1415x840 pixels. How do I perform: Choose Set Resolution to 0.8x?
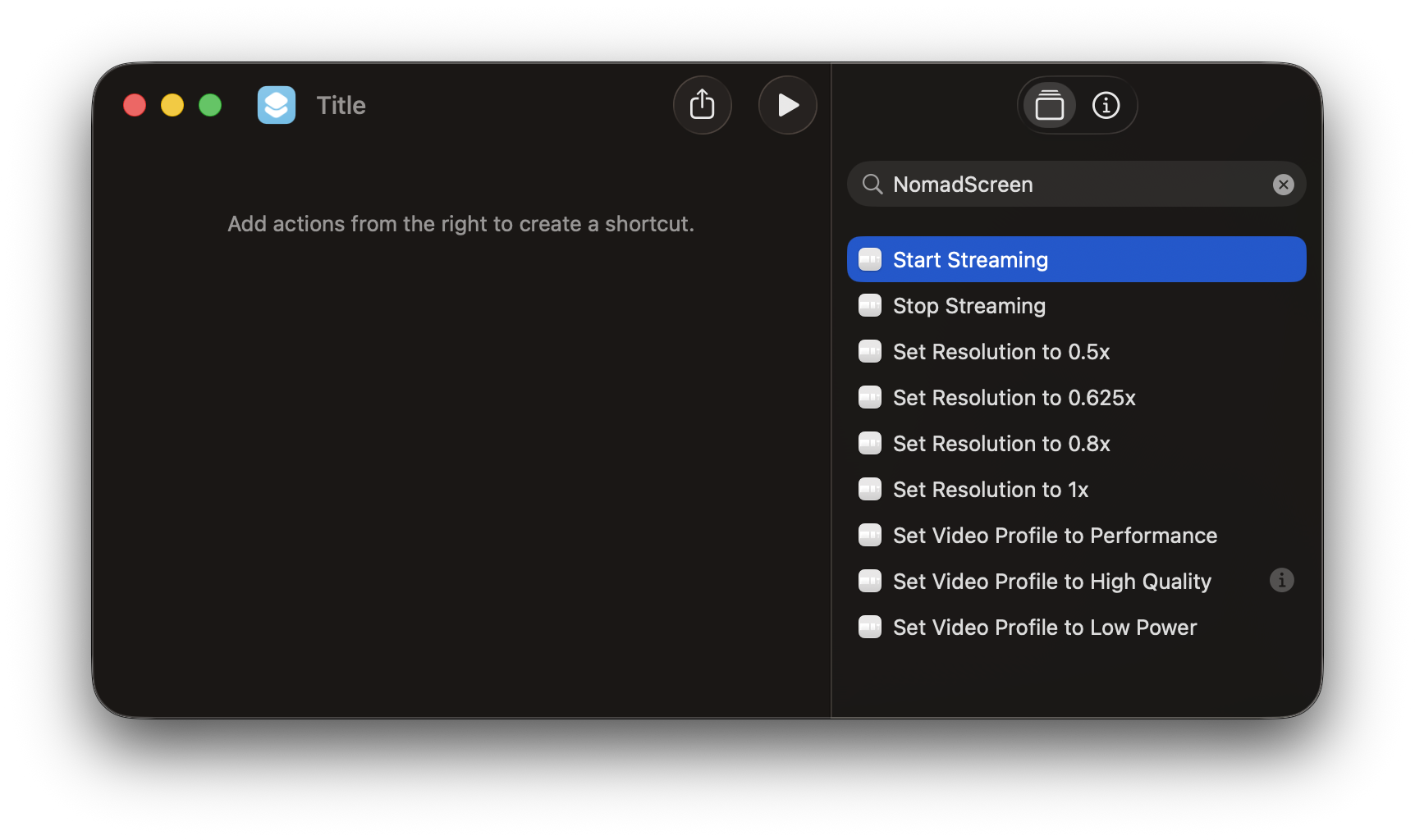pos(1076,443)
